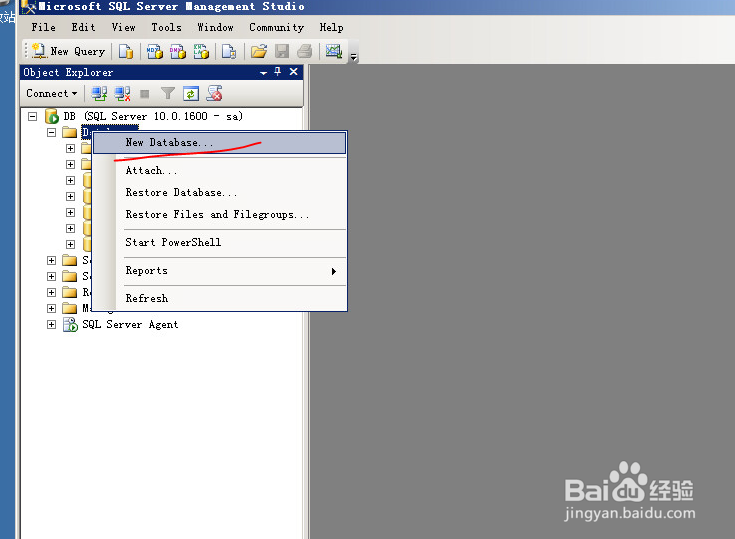Open the View menu
The width and height of the screenshot is (735, 539).
[124, 27]
